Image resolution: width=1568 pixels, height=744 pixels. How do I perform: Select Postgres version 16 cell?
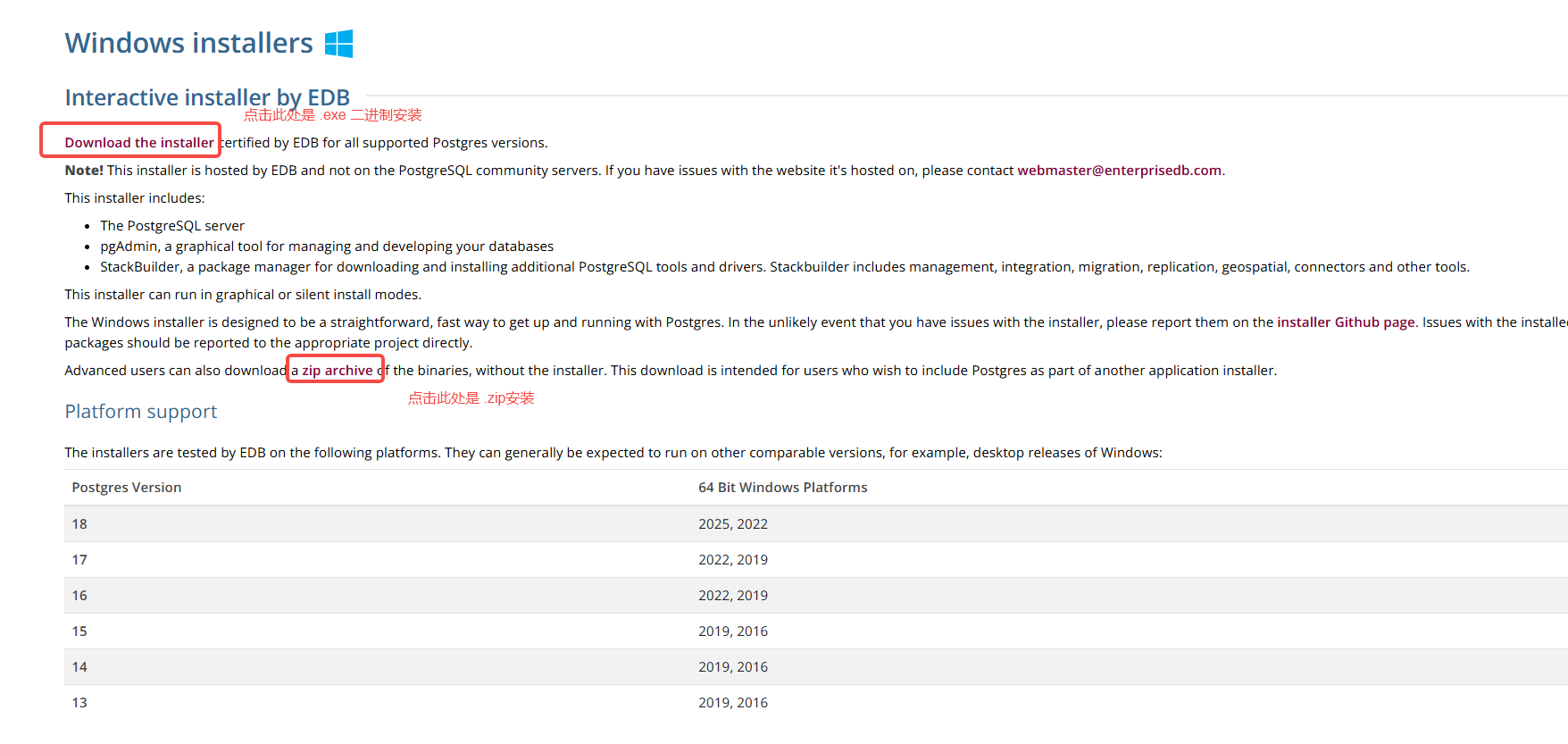pyautogui.click(x=79, y=596)
